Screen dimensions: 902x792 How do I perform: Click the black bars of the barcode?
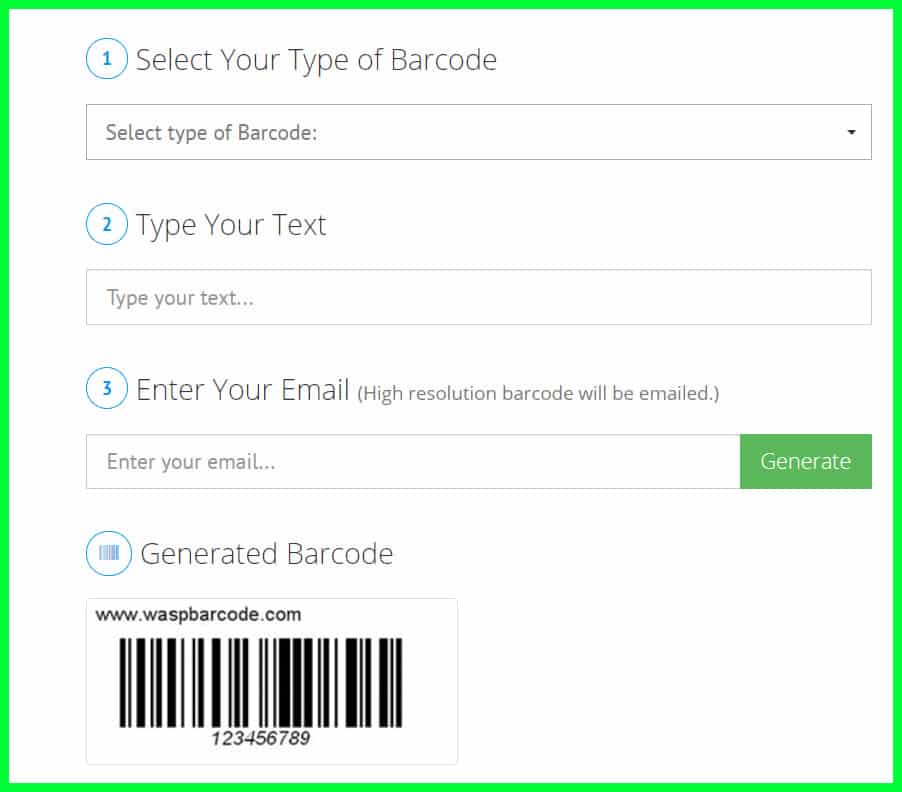[x=261, y=682]
